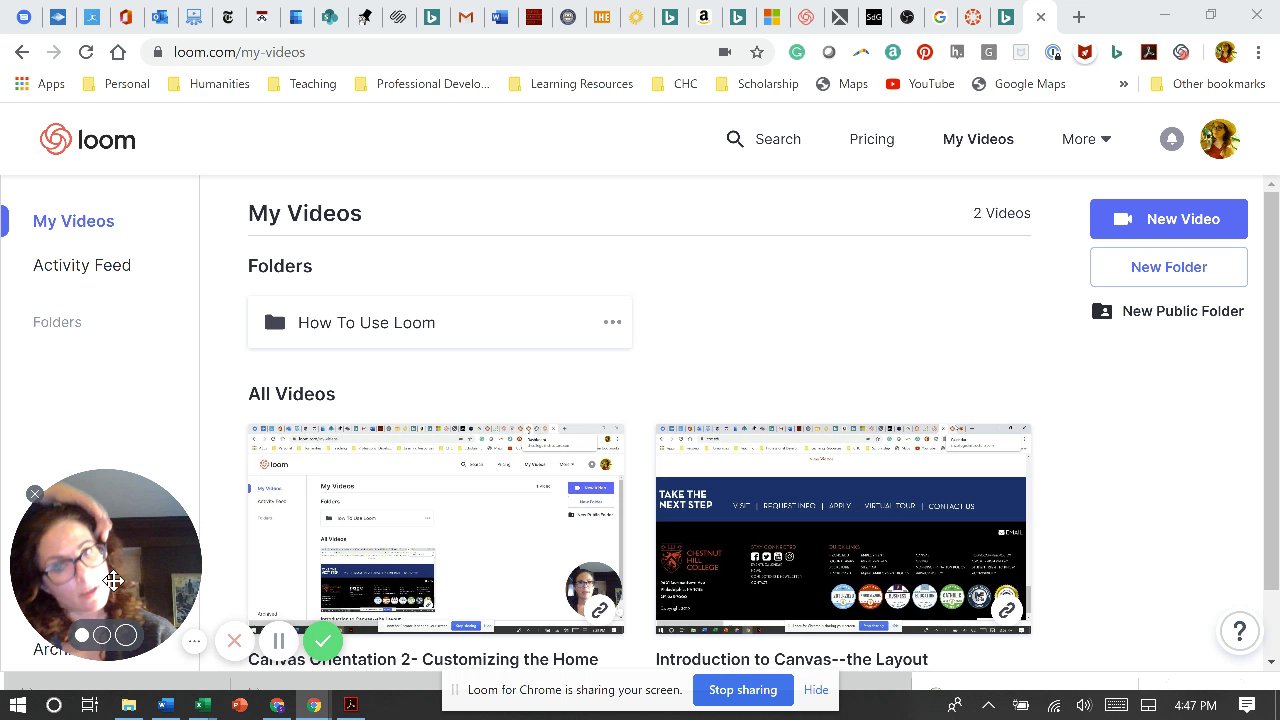
Task: Click the page vertical scrollbar
Action: (x=1271, y=390)
